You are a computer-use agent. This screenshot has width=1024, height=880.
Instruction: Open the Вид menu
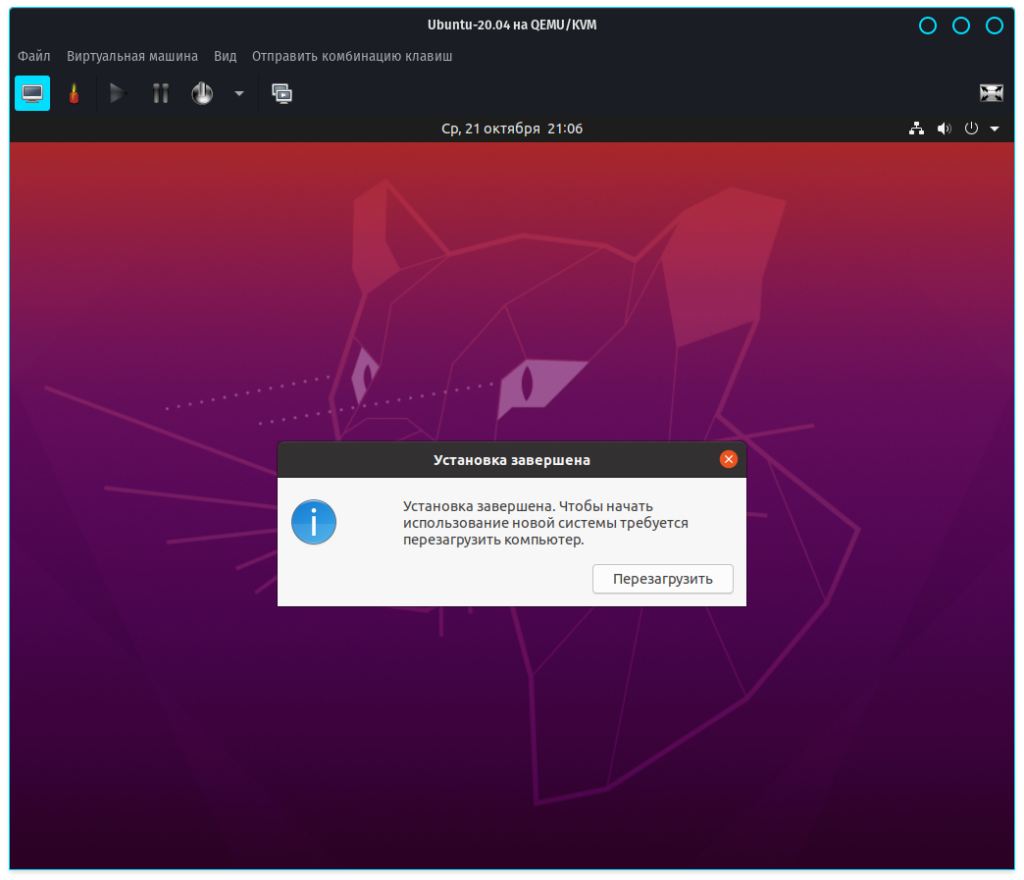click(x=225, y=56)
